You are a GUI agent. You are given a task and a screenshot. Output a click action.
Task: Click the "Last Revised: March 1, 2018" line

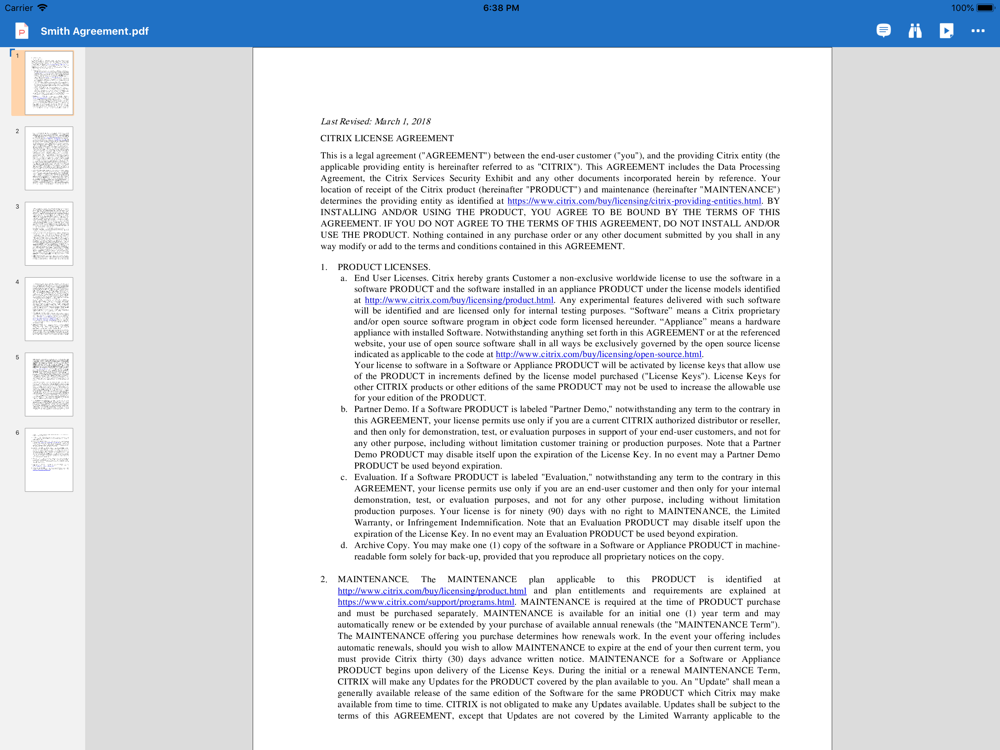coord(376,121)
